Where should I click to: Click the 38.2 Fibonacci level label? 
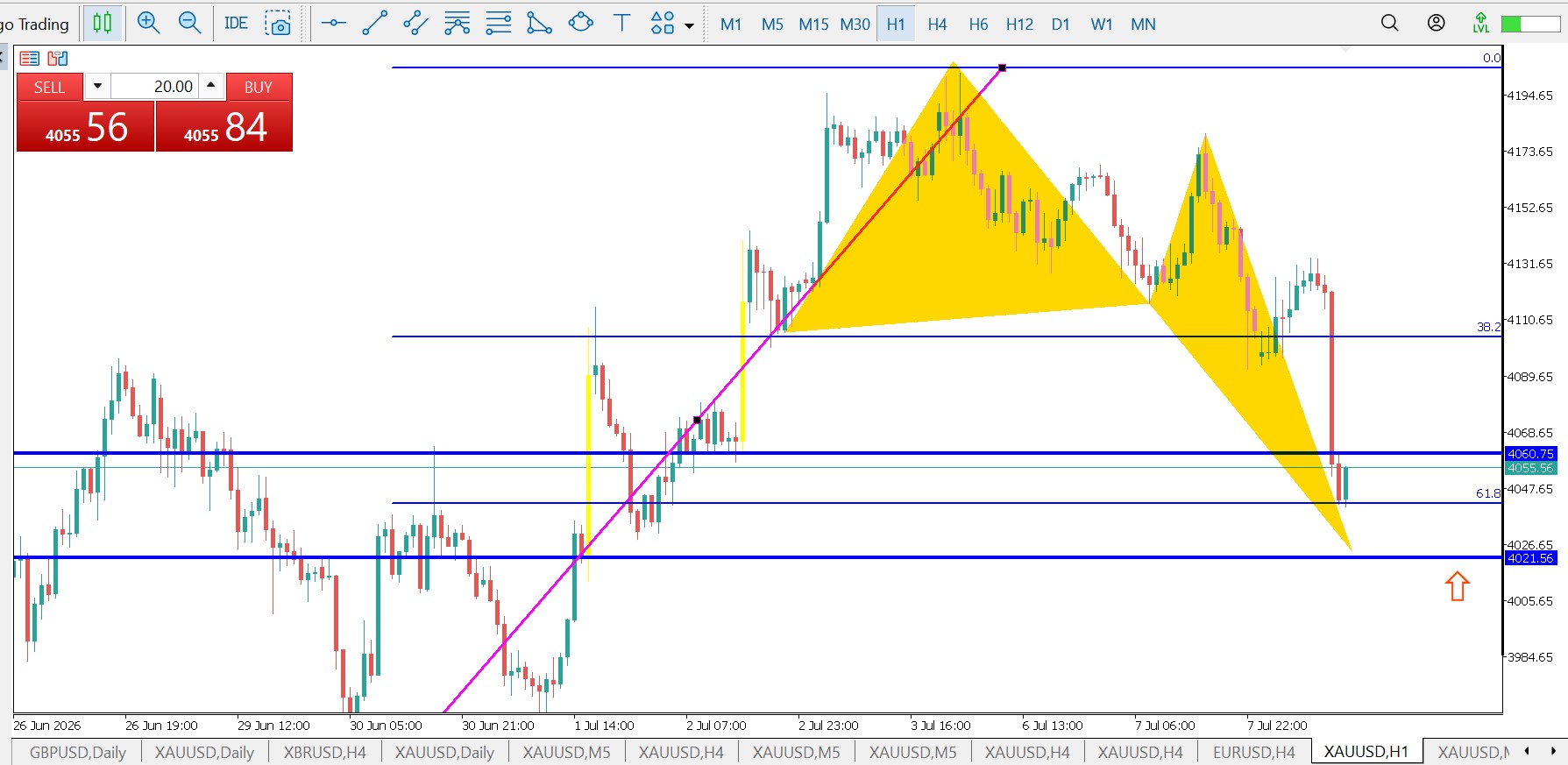point(1488,327)
